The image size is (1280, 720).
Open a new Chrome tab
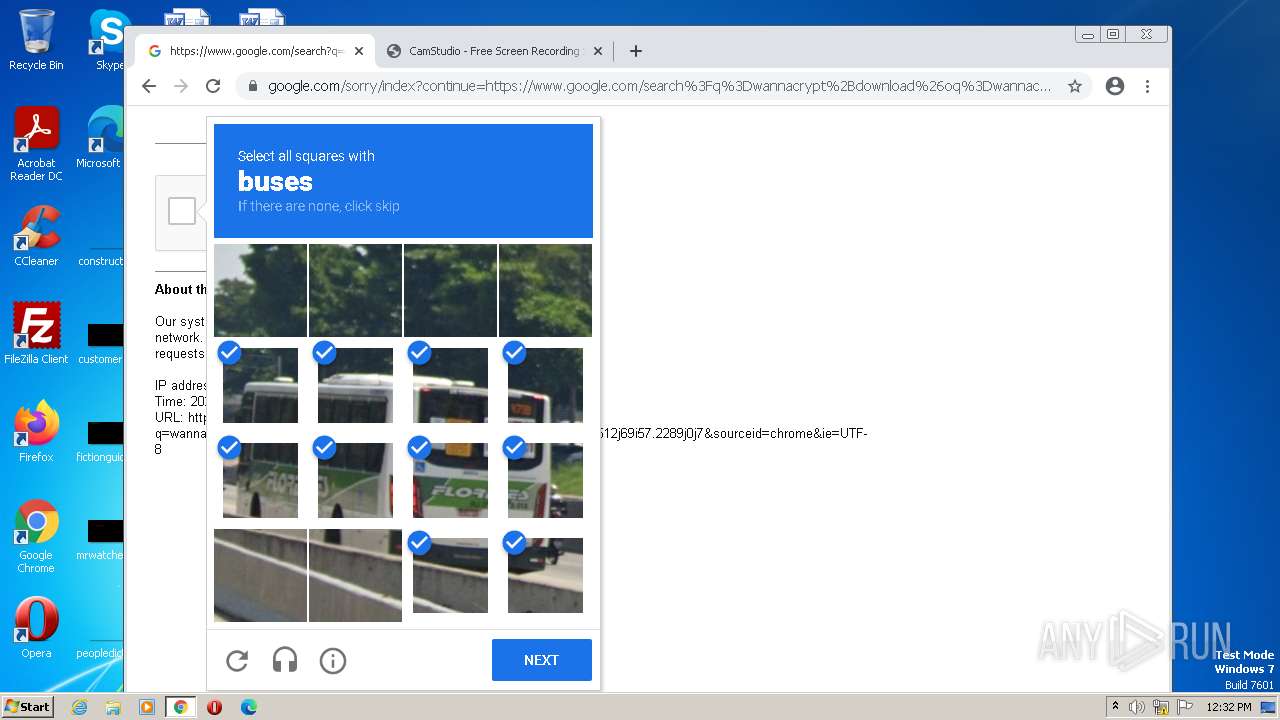(x=636, y=51)
